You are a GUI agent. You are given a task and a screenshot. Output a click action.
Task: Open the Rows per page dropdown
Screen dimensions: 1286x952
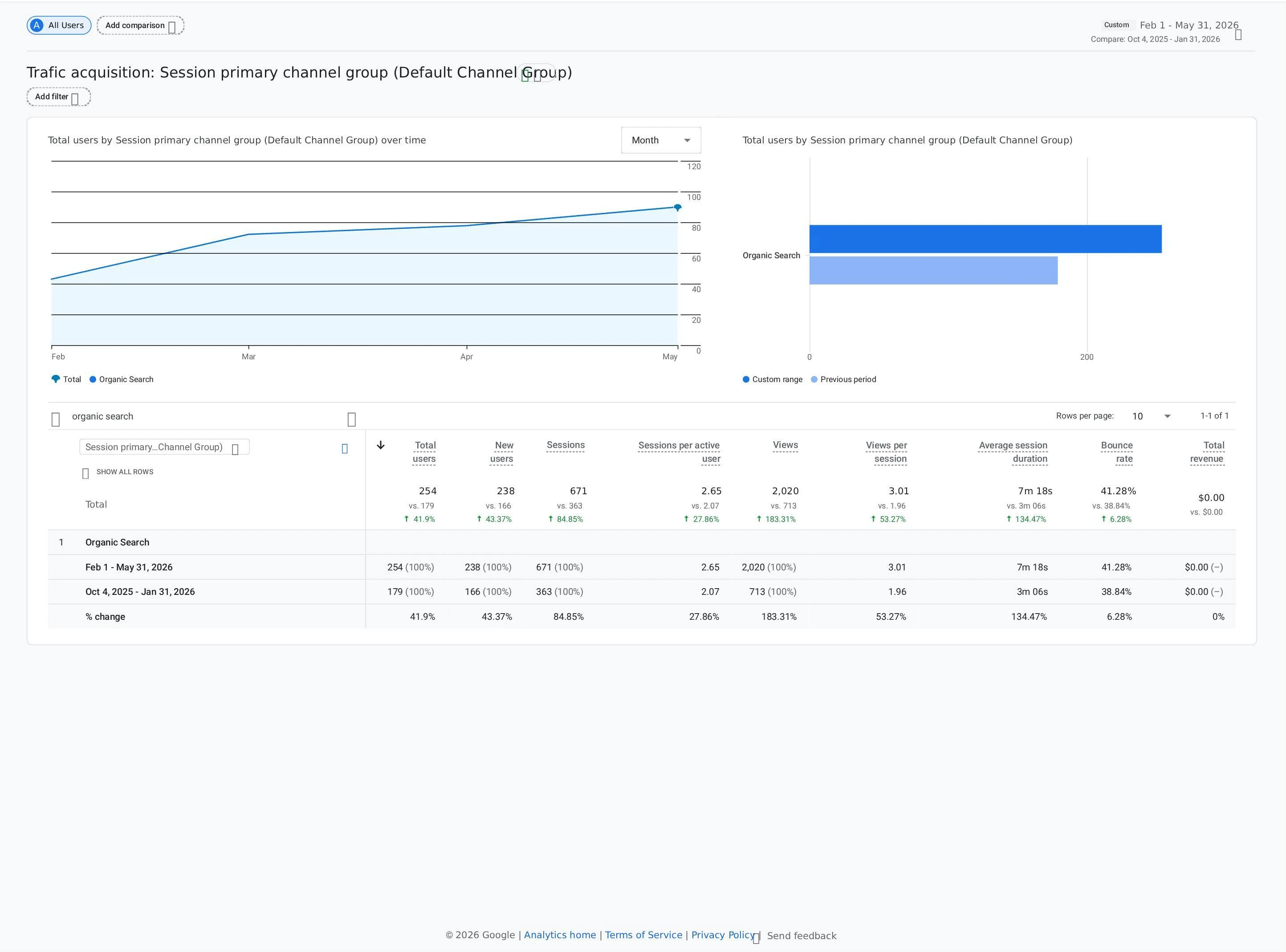[1151, 416]
